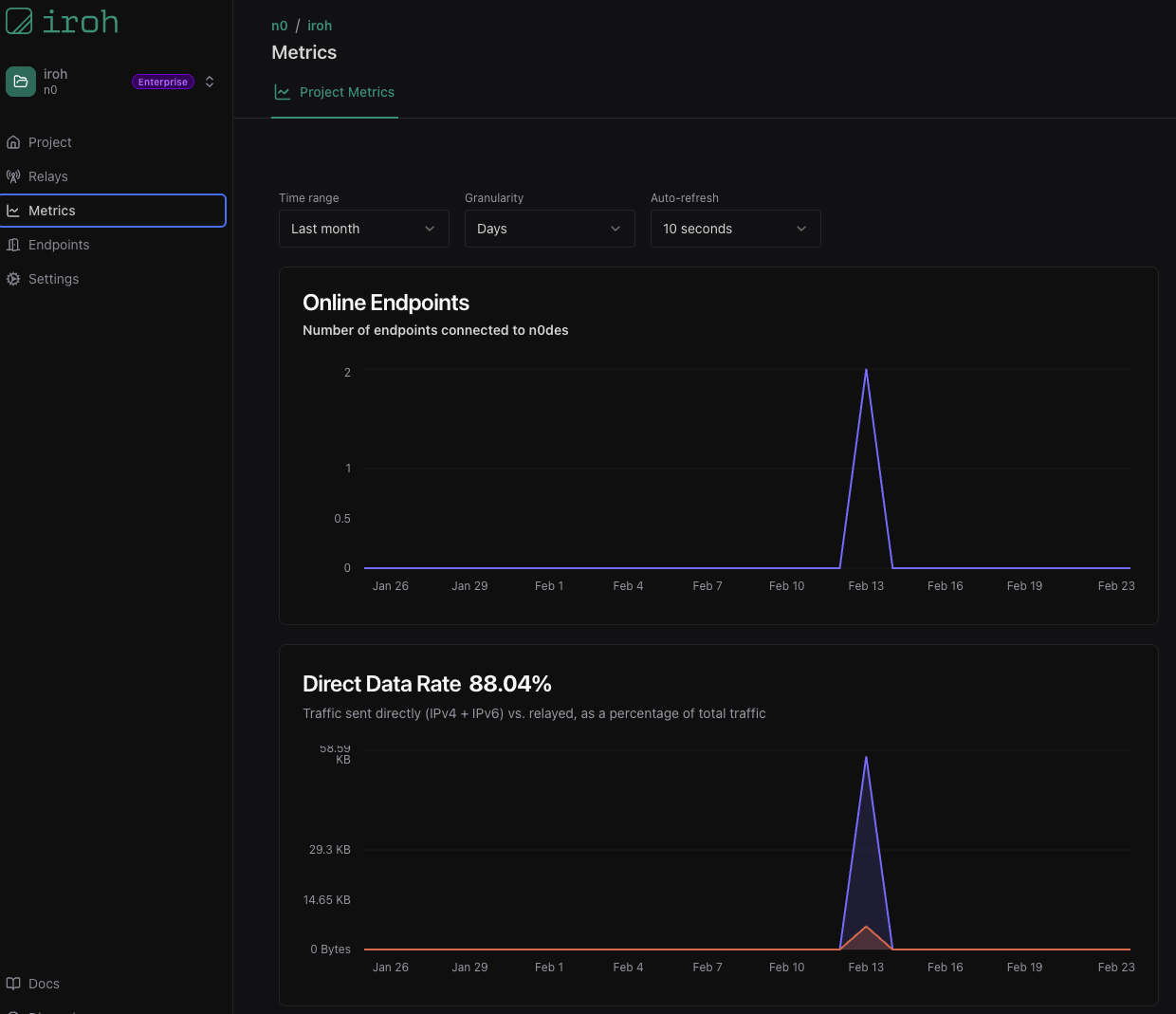The image size is (1176, 1014).
Task: Select Metrics in the sidebar navigation
Action: click(52, 210)
